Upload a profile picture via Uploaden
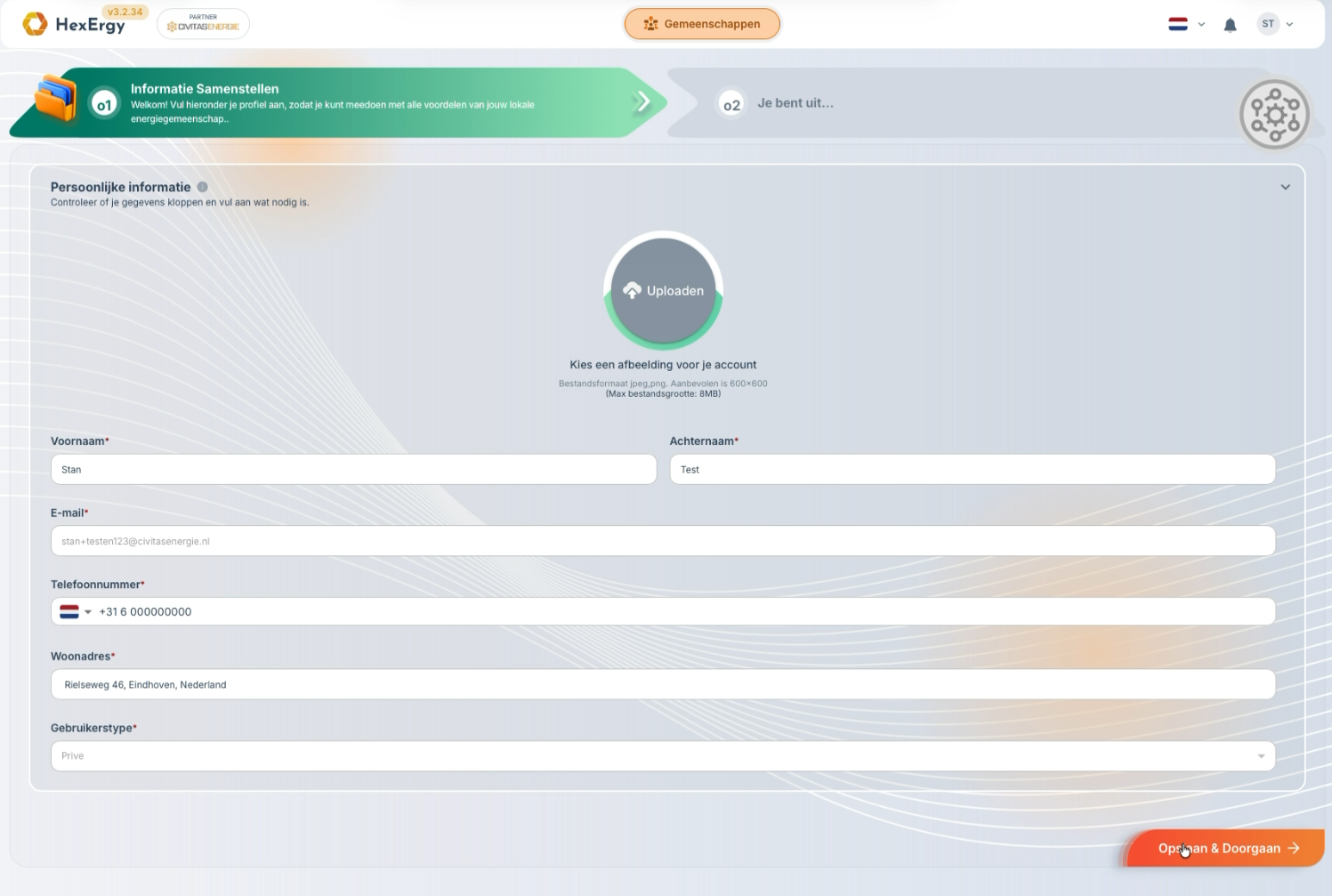 click(663, 291)
